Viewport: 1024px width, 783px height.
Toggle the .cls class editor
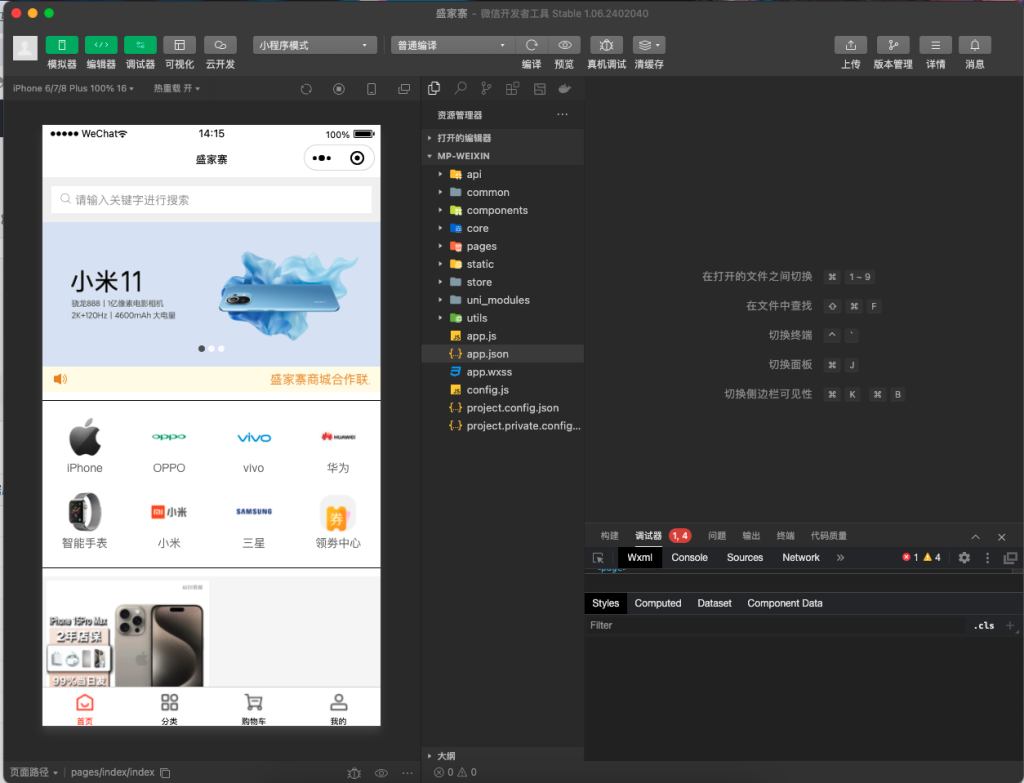tap(984, 626)
